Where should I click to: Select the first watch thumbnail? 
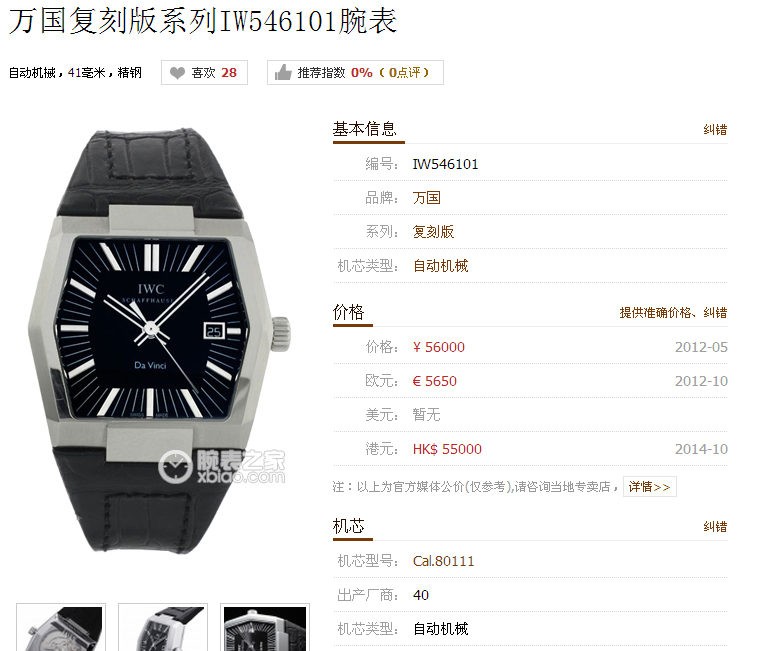point(61,627)
